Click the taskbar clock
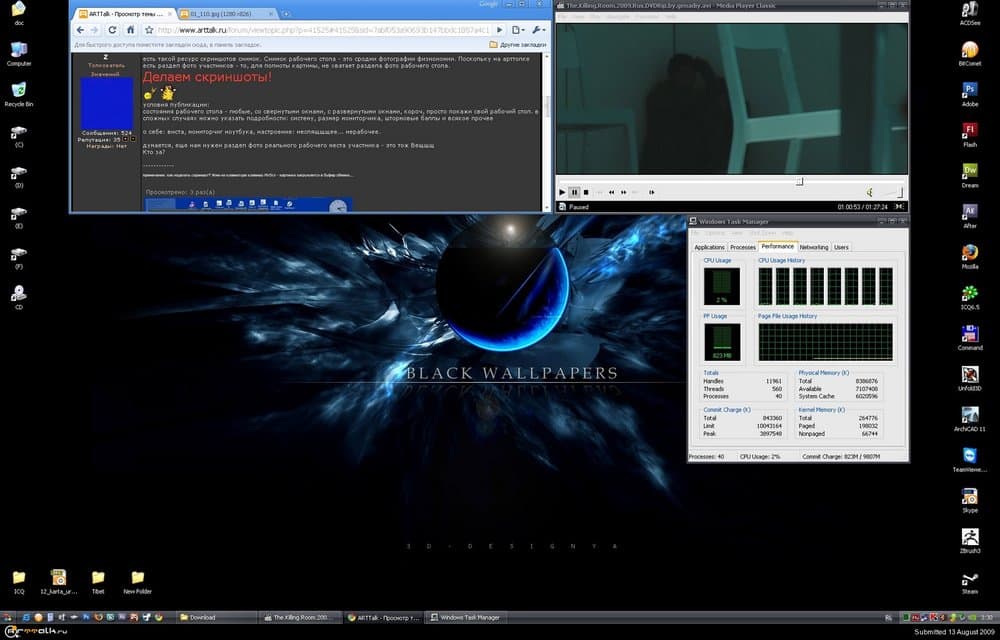Image resolution: width=1000 pixels, height=640 pixels. [987, 617]
